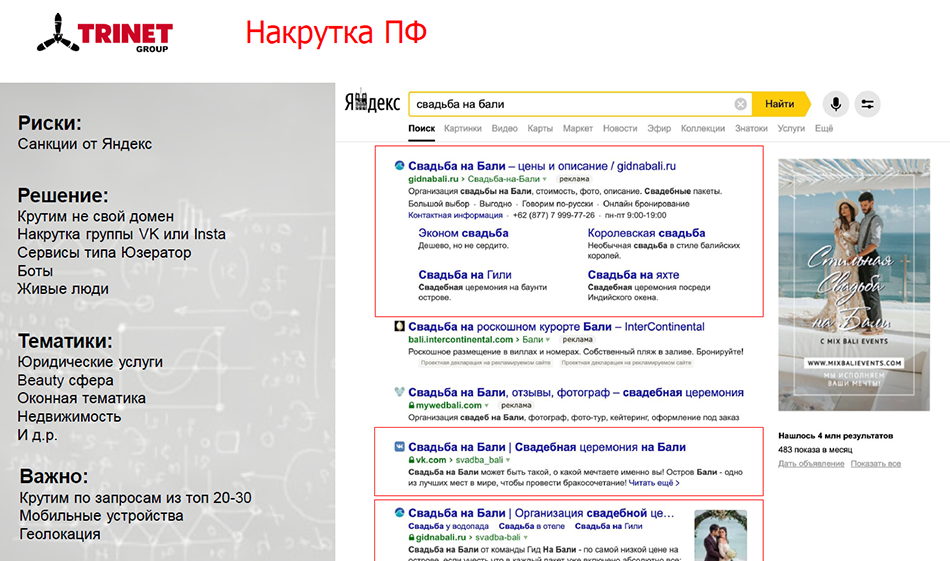This screenshot has height=561, width=950.
Task: Click the gidnabali.ru ad favicon in first result
Action: (x=399, y=165)
